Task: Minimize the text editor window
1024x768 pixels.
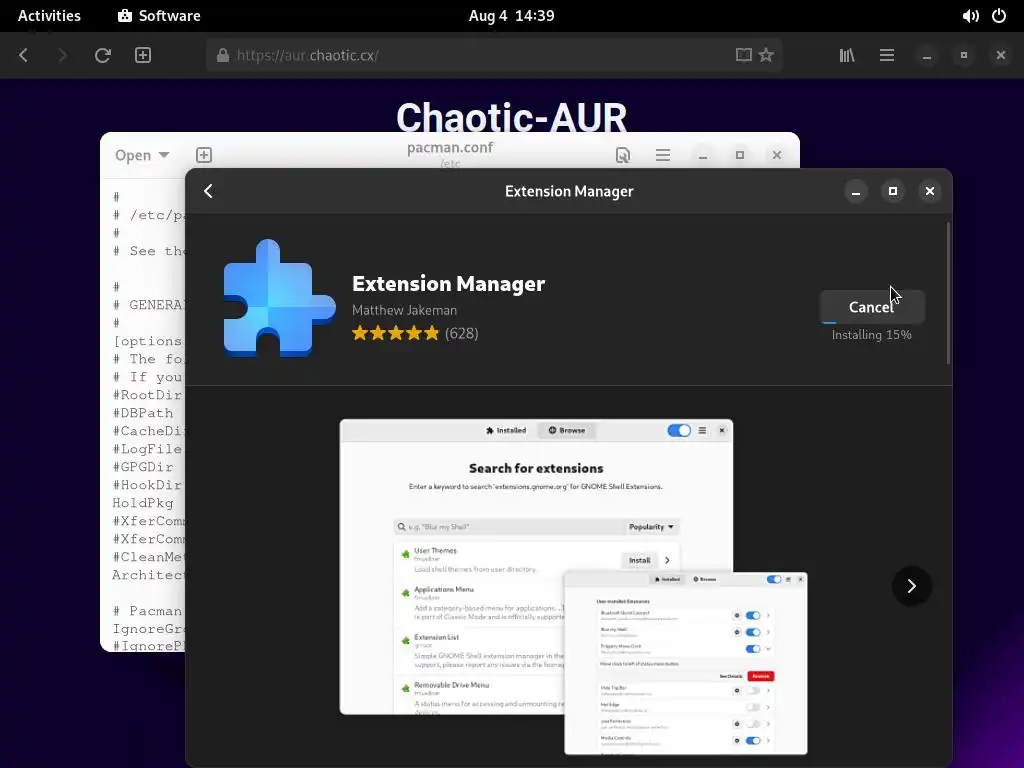Action: (703, 155)
